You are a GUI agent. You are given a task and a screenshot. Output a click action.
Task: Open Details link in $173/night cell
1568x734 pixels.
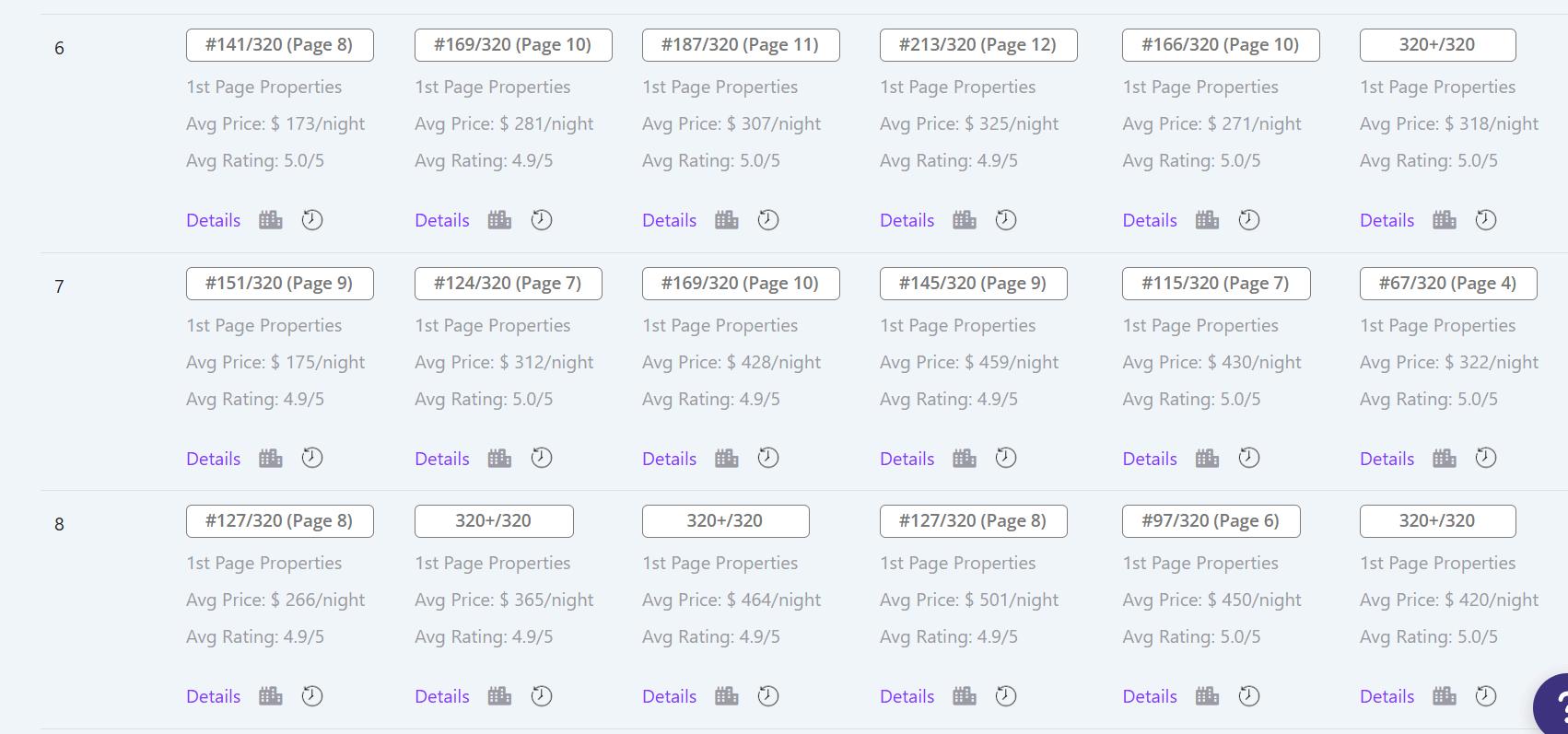(x=214, y=220)
